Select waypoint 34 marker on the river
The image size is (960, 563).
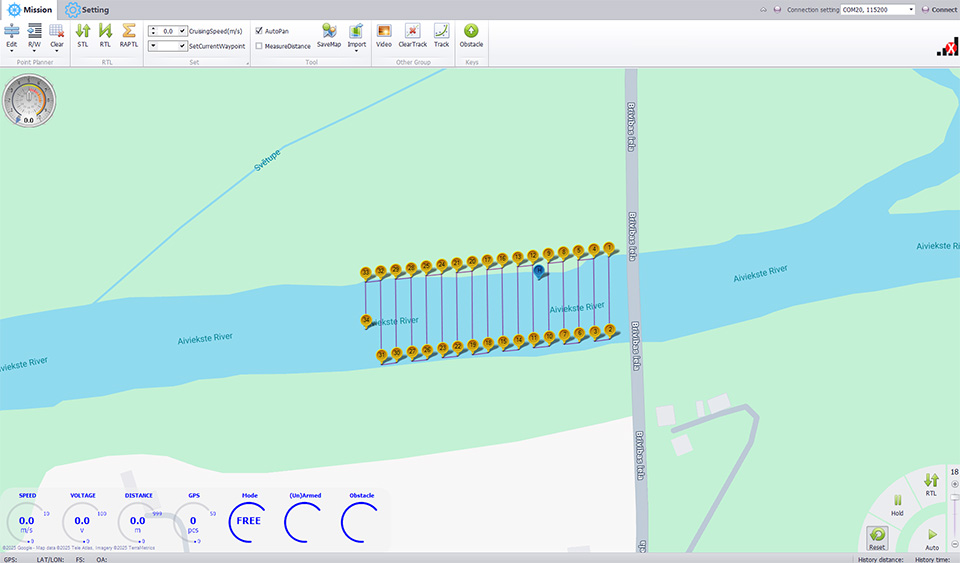[x=366, y=321]
